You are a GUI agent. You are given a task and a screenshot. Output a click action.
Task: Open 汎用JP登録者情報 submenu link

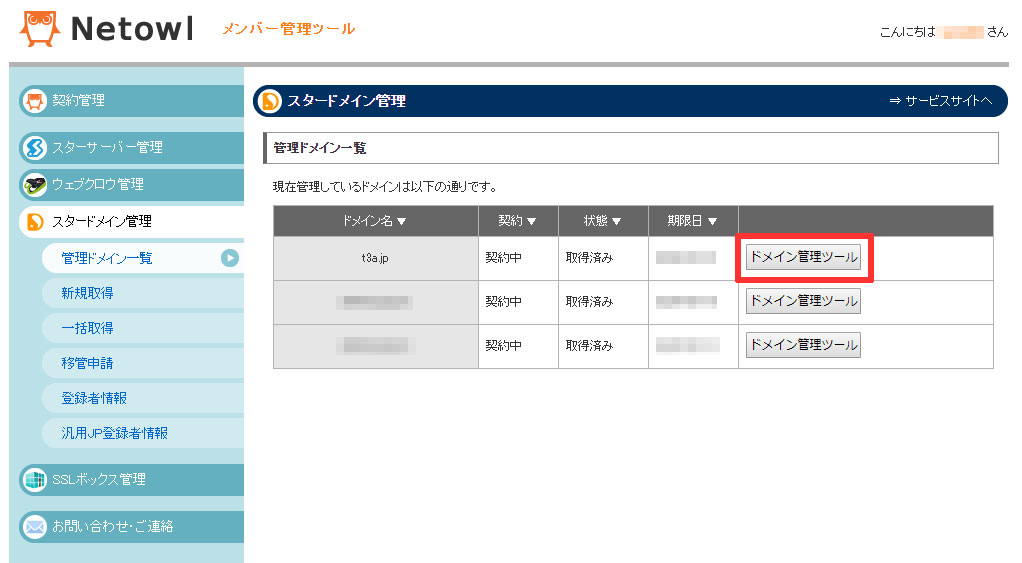point(143,433)
